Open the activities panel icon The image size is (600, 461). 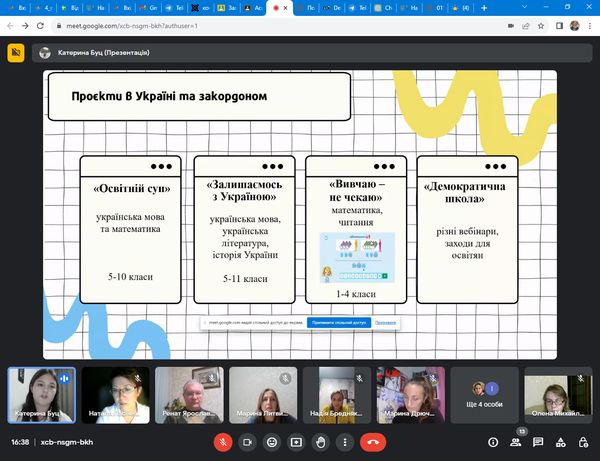click(x=561, y=441)
